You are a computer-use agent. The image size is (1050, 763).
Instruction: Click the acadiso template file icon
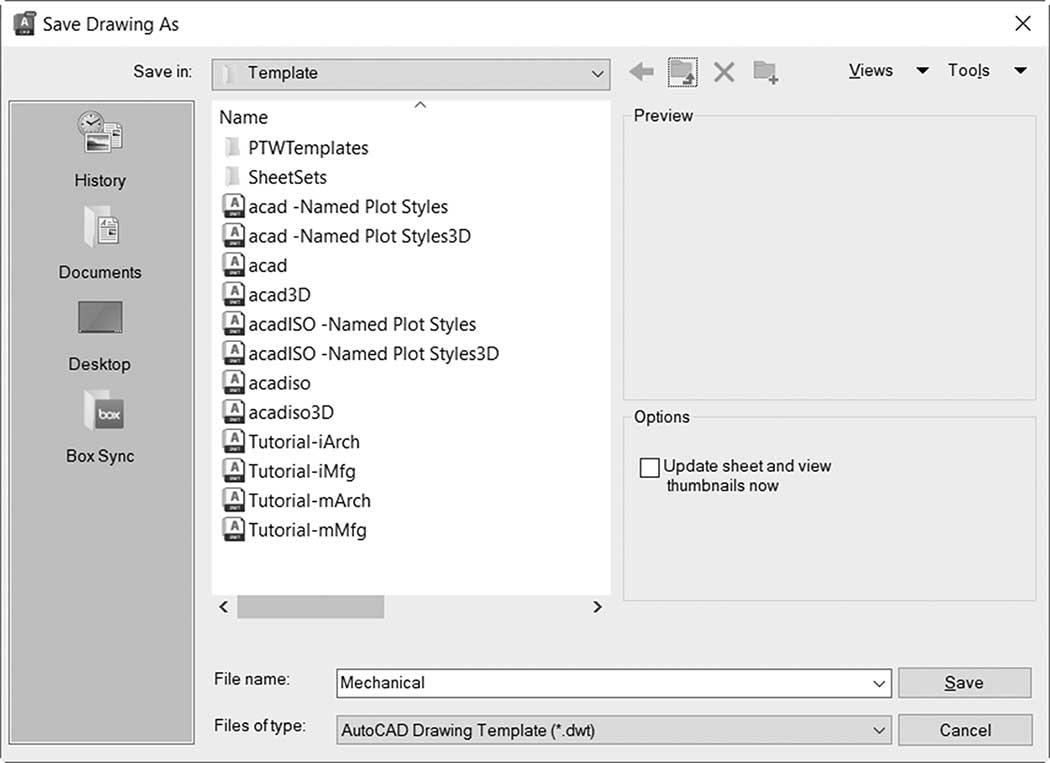[x=233, y=383]
